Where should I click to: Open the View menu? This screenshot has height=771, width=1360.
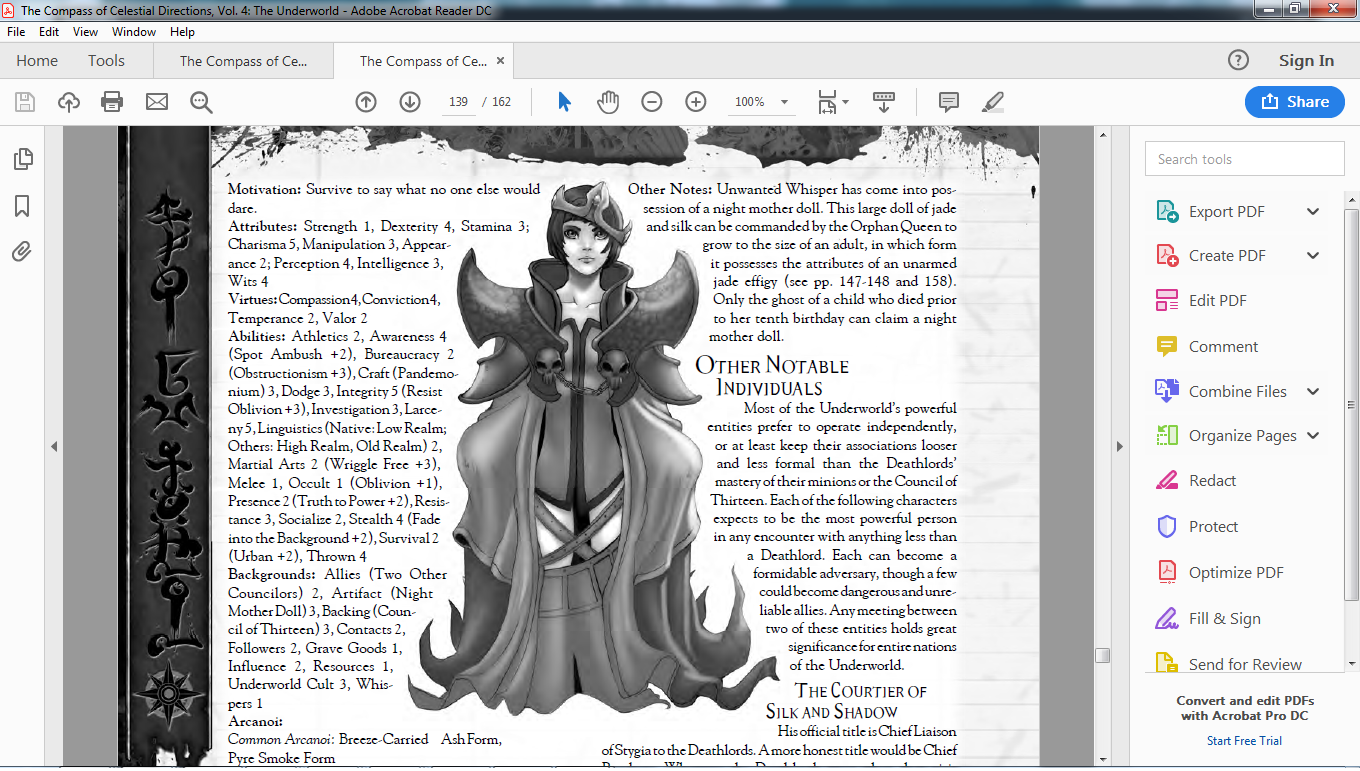pyautogui.click(x=85, y=32)
